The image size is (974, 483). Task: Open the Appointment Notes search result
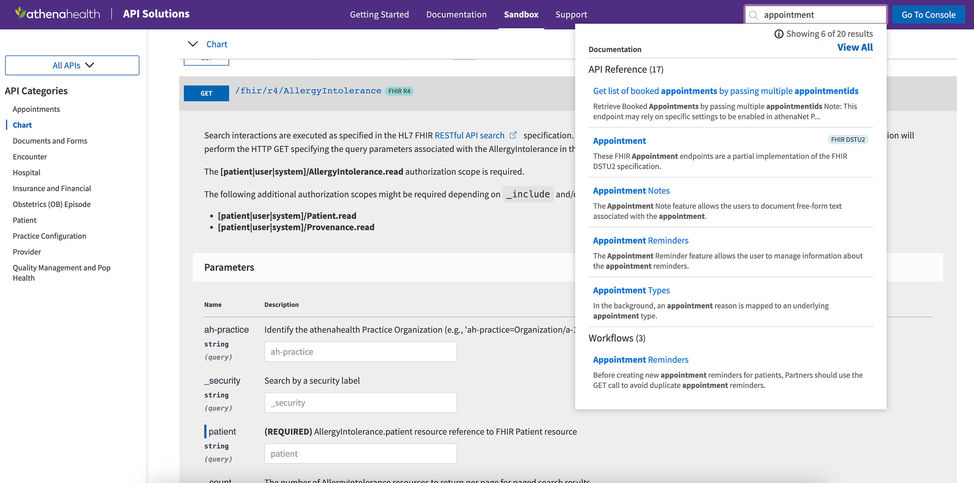(631, 191)
